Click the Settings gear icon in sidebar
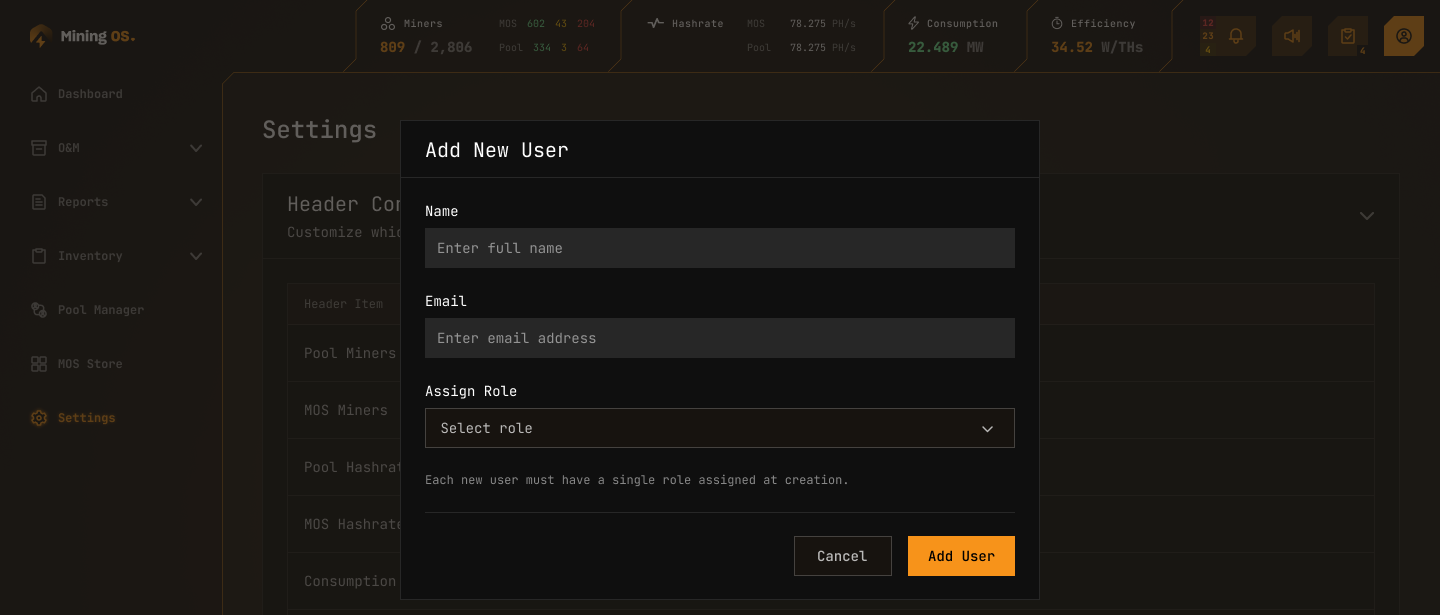 click(x=38, y=418)
